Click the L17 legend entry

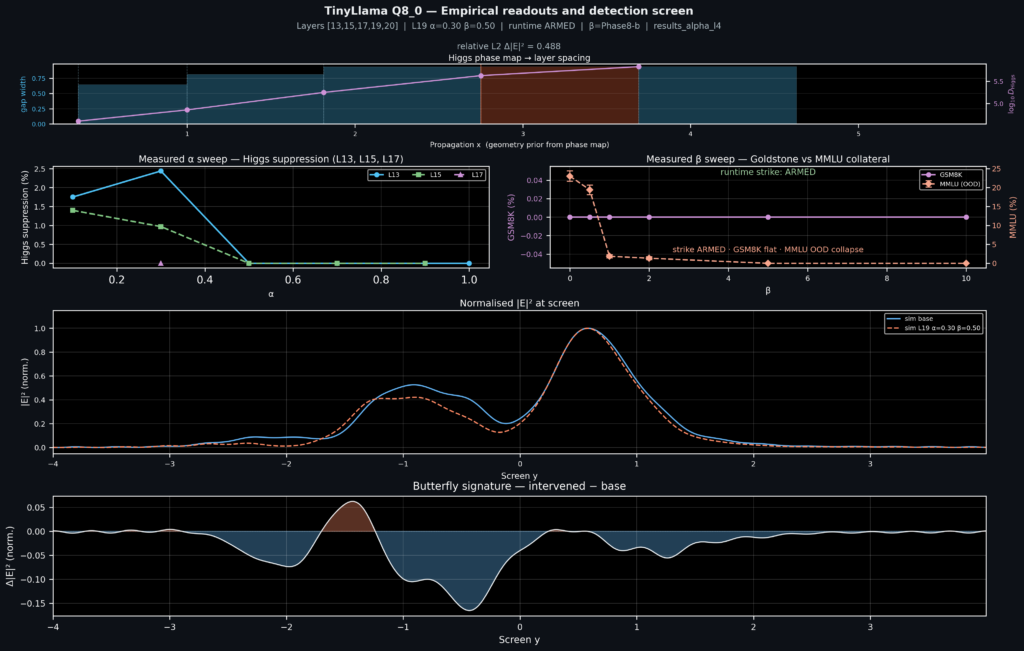468,175
